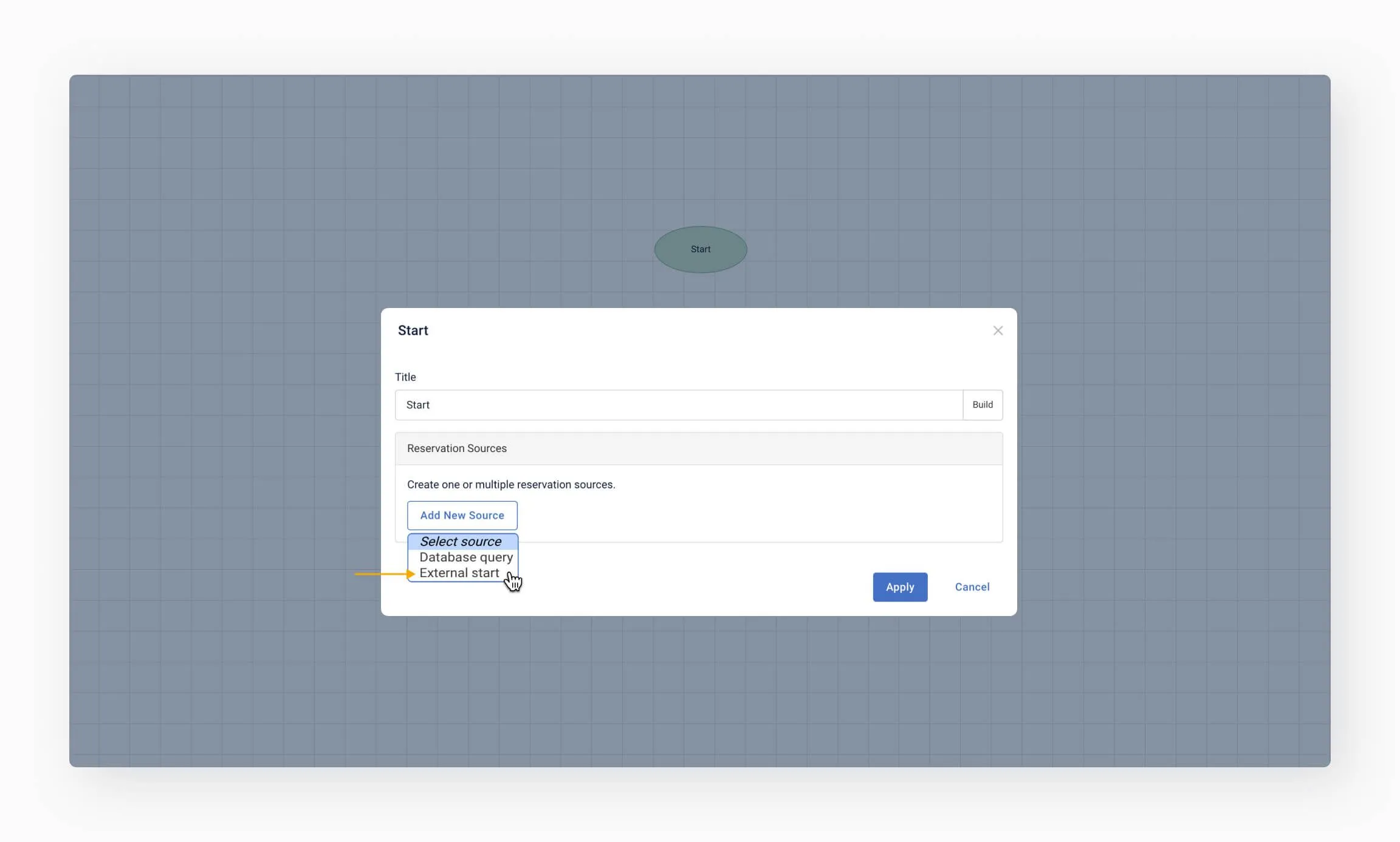This screenshot has width=1400, height=842.
Task: Click the Title field label
Action: click(x=405, y=377)
